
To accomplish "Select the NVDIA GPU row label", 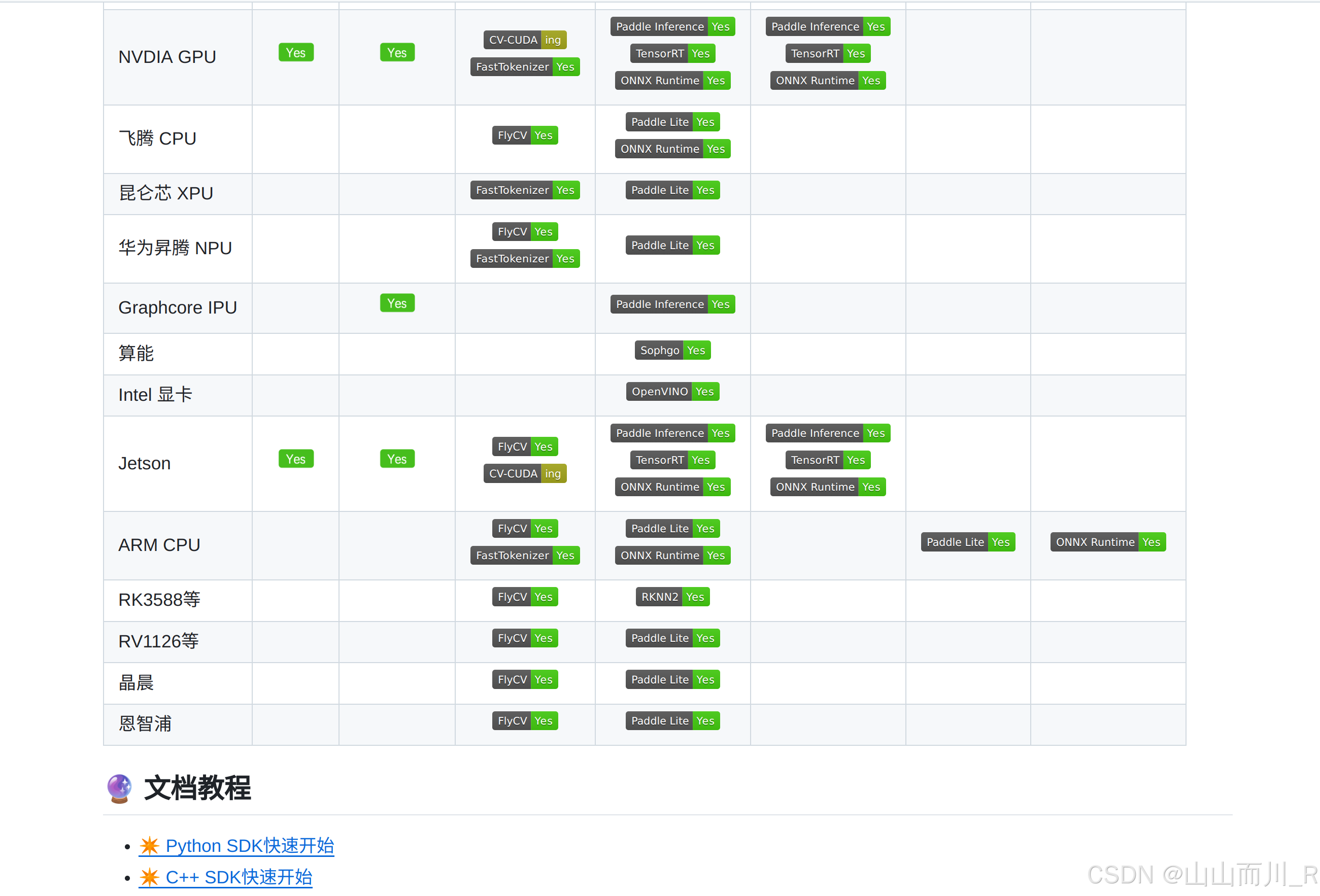I will [167, 57].
